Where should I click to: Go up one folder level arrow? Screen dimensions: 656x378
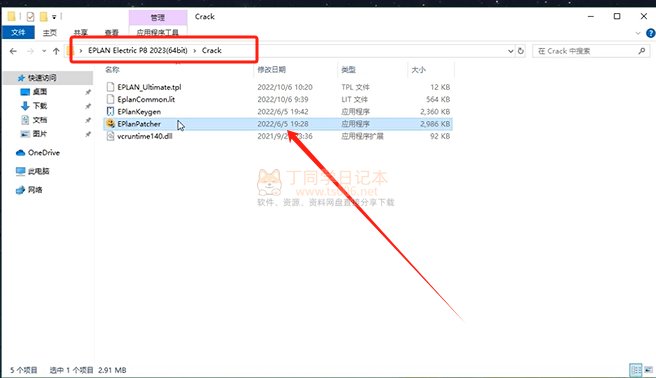[x=56, y=51]
